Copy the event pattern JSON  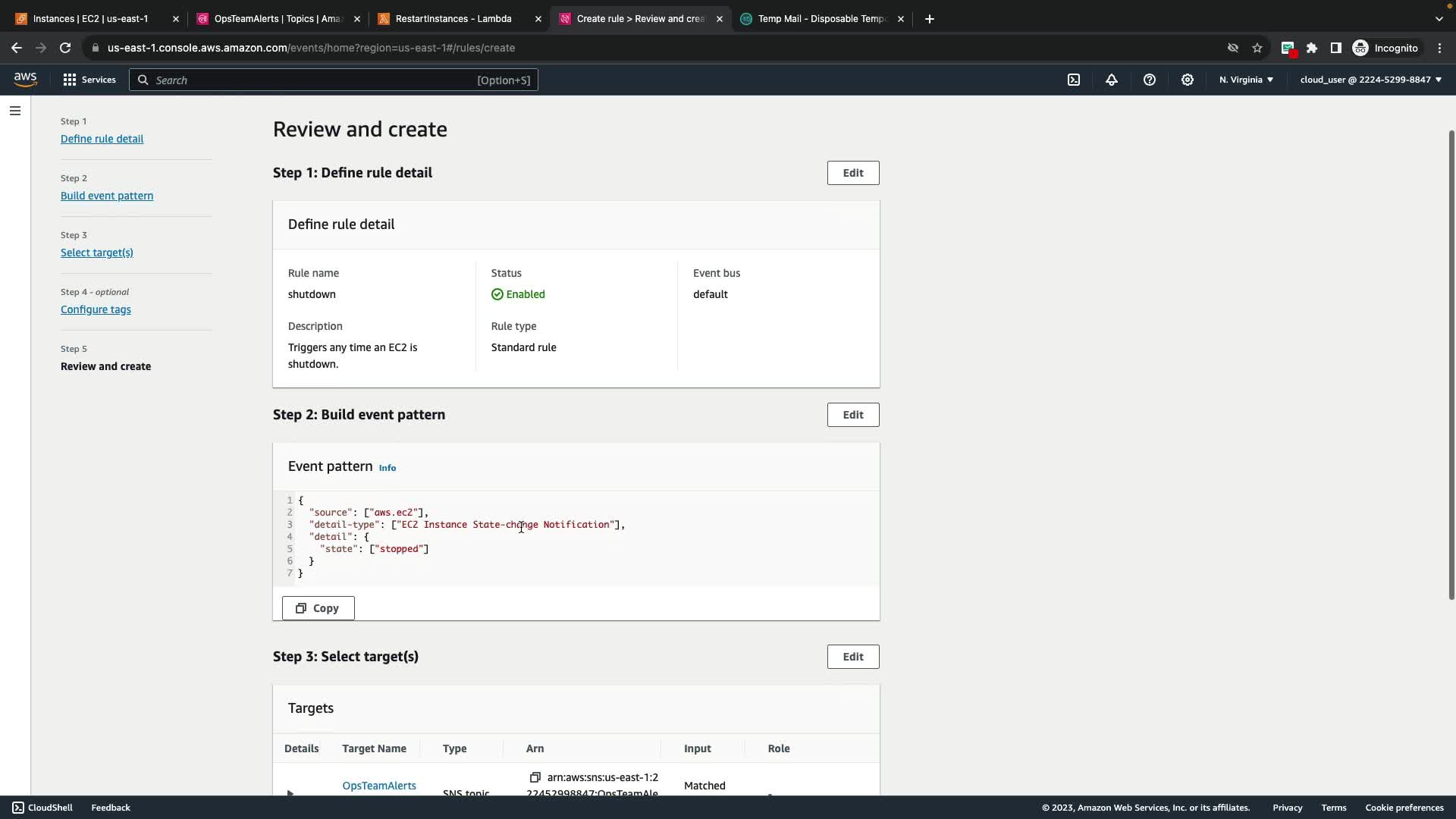tap(318, 608)
